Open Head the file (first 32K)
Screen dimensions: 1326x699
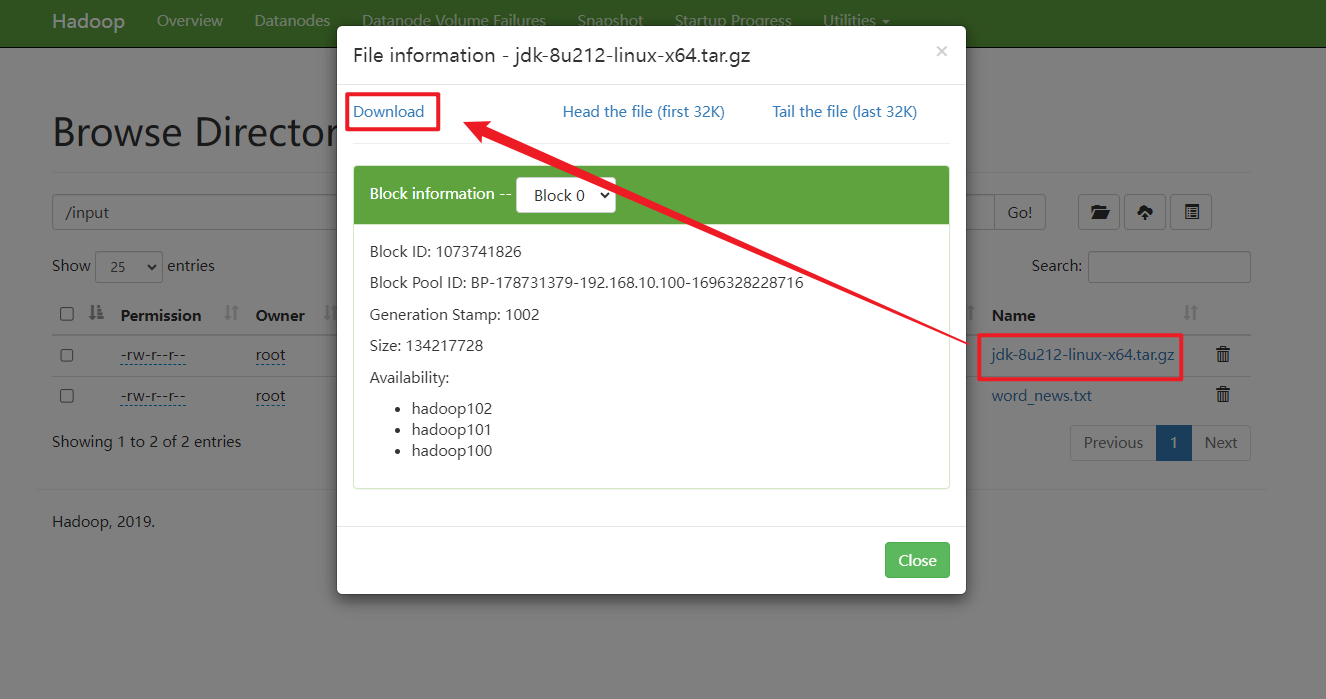tap(643, 111)
